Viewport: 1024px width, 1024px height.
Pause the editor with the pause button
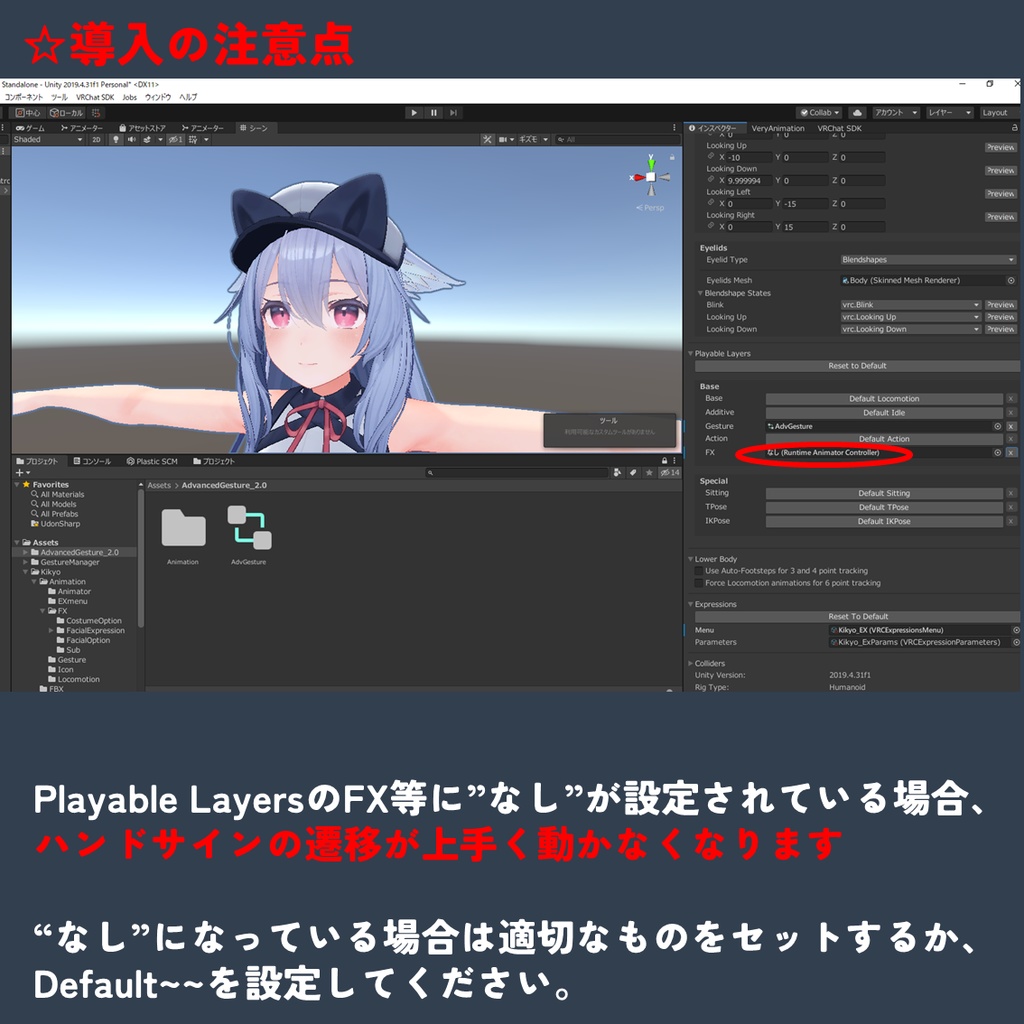click(434, 112)
